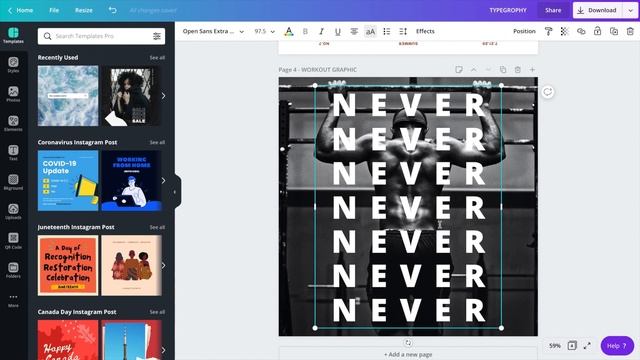640x360 pixels.
Task: Select A Day of Recognition template
Action: pos(68,265)
